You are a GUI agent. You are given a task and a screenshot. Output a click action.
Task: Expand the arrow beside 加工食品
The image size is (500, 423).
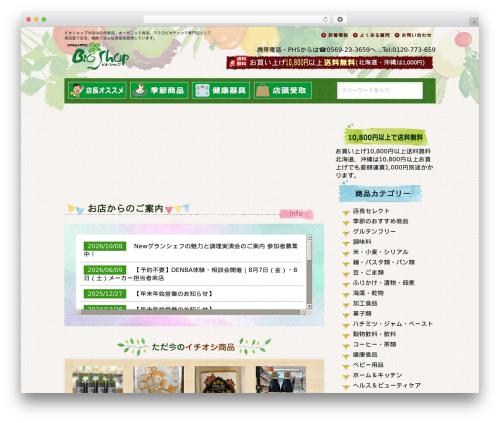(x=346, y=305)
